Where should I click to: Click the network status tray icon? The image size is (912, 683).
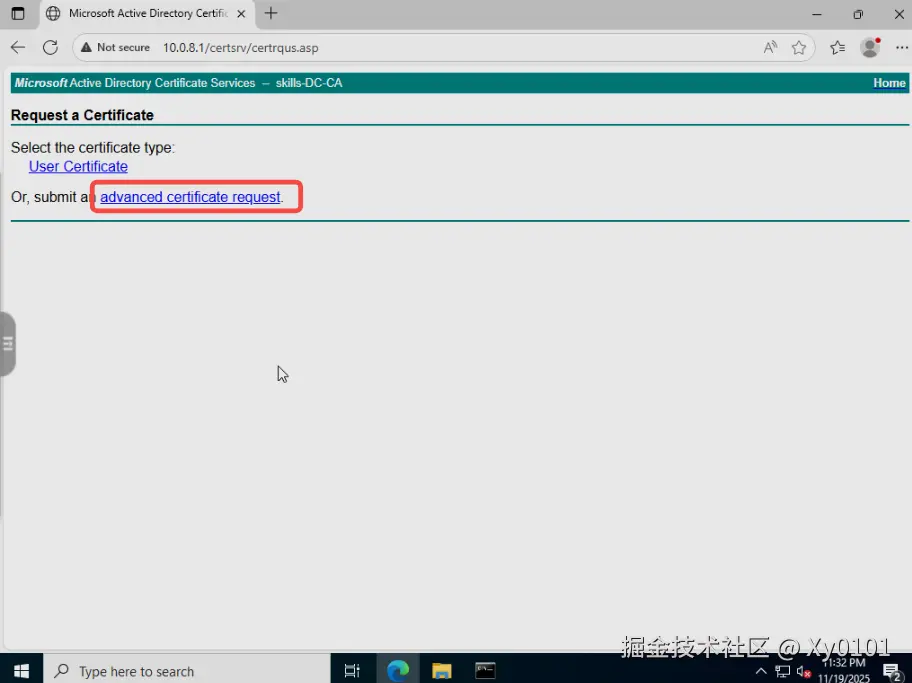coord(783,671)
